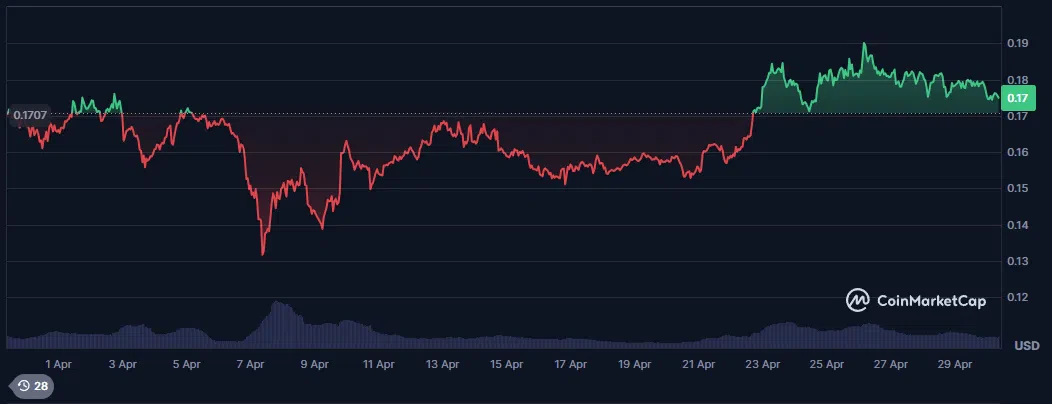Image resolution: width=1052 pixels, height=404 pixels.
Task: Click the 15 Apr date label
Action: click(507, 364)
